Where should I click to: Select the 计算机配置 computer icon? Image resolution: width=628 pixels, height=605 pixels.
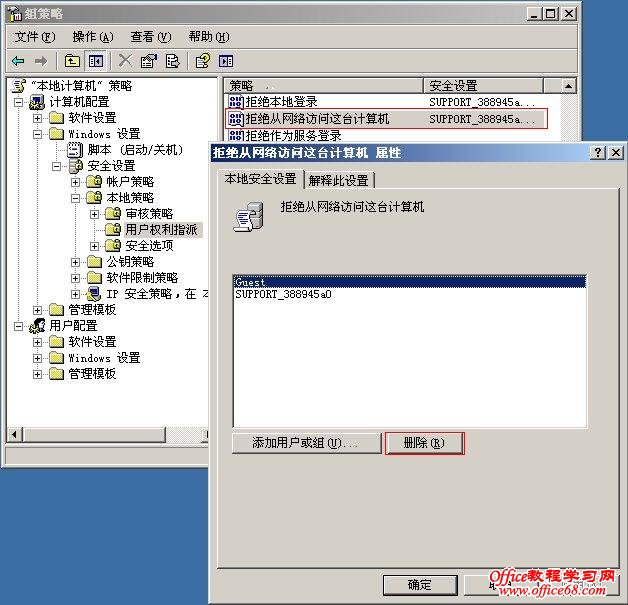(37, 102)
